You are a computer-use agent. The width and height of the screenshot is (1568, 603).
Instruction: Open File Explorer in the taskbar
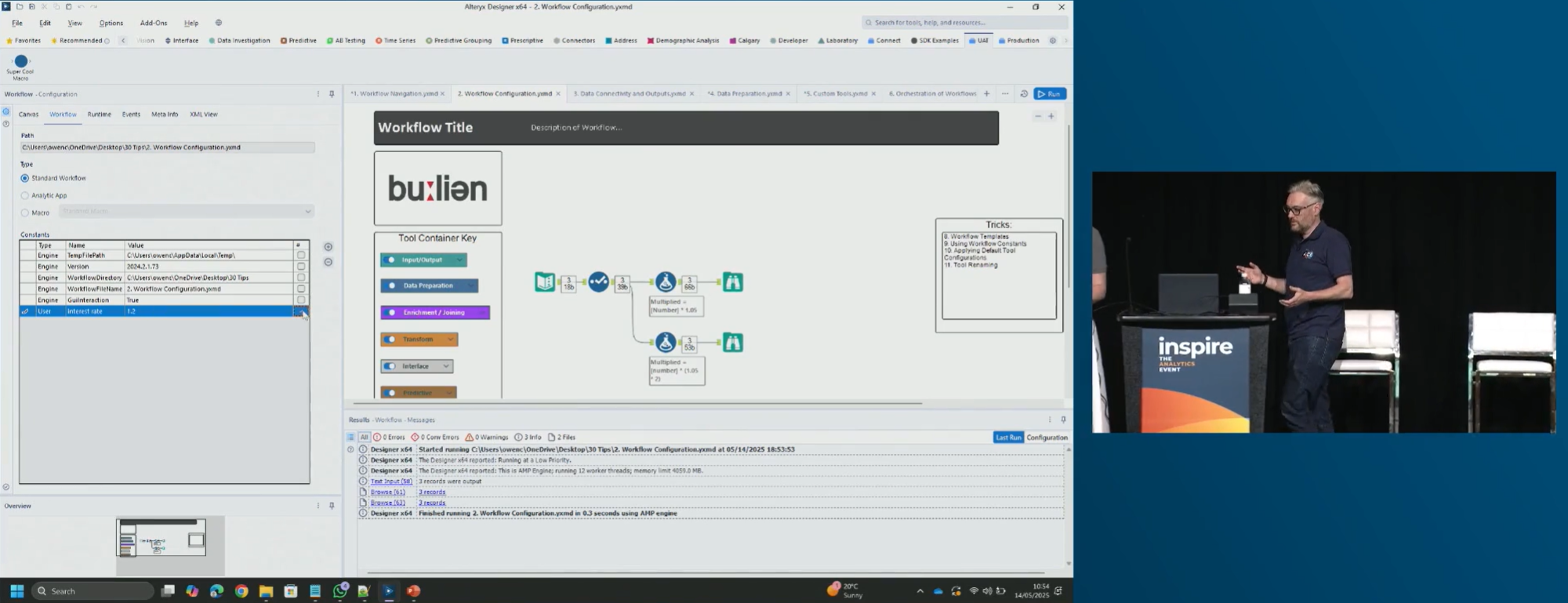[x=266, y=590]
